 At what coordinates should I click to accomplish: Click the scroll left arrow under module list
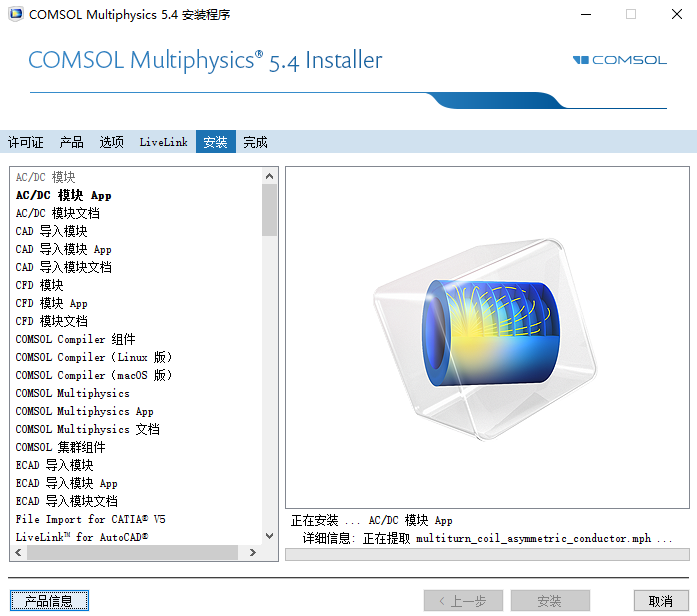(18, 552)
